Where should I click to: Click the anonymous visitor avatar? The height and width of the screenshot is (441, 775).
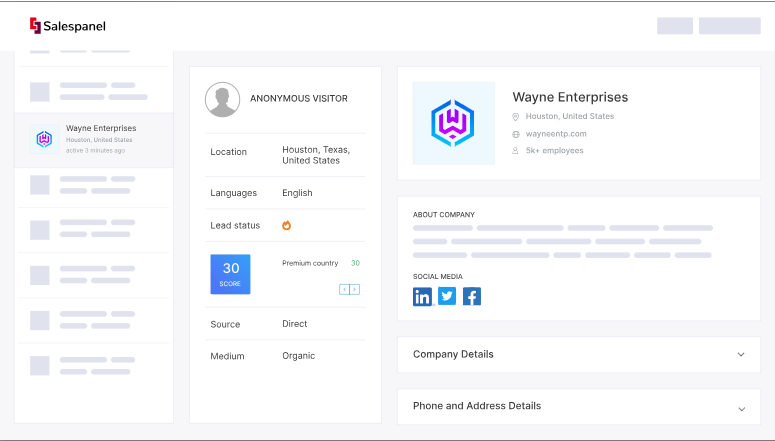[222, 99]
